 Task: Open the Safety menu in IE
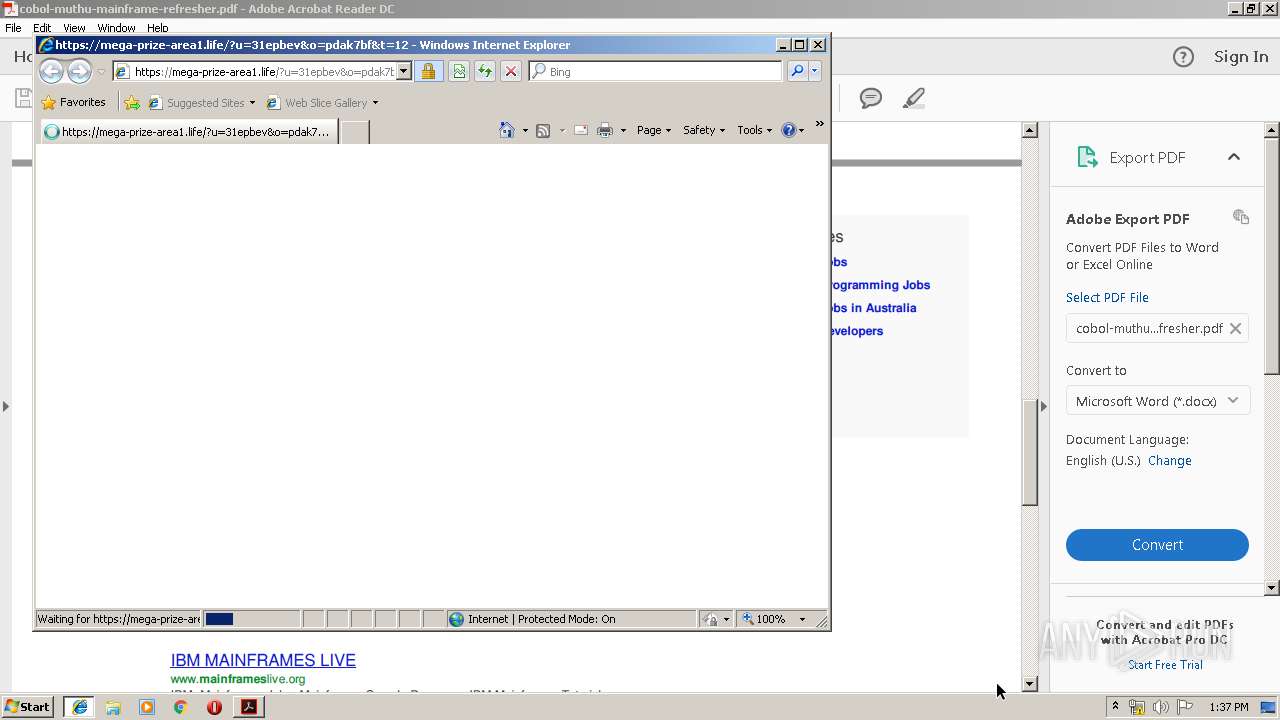[704, 130]
